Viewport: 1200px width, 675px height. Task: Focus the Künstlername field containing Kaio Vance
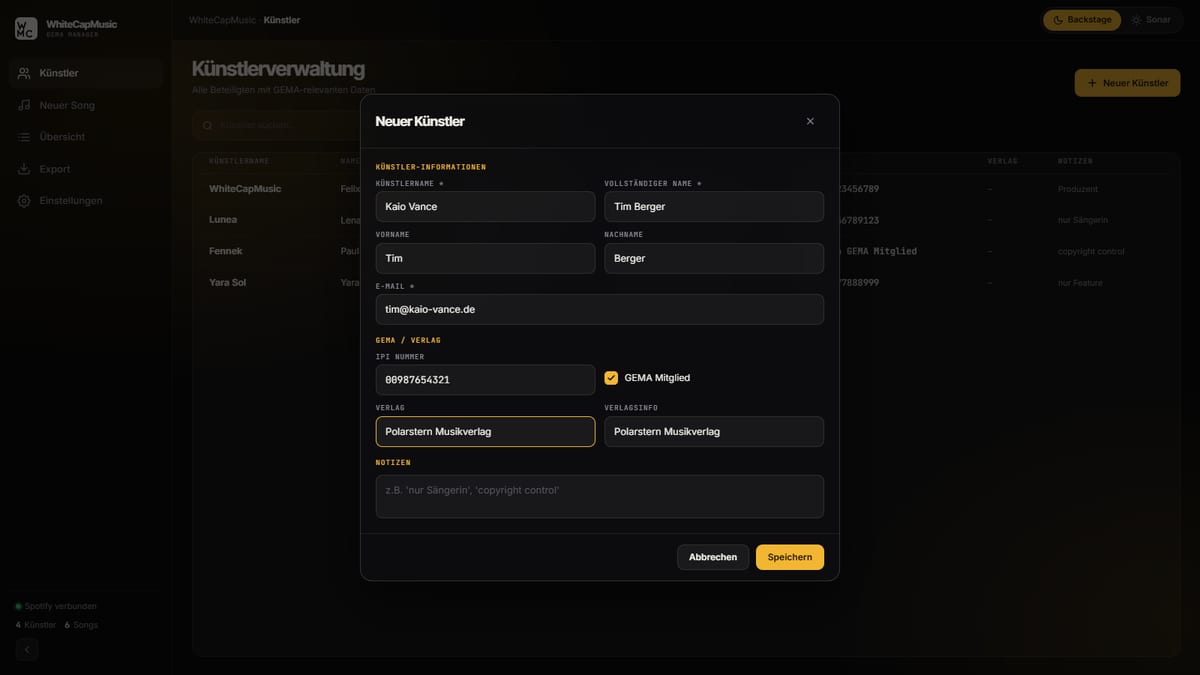click(485, 206)
